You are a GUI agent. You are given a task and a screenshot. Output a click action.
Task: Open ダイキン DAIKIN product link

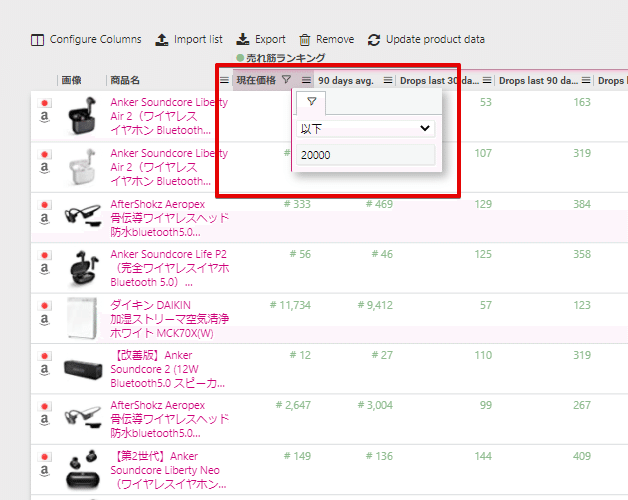click(169, 319)
